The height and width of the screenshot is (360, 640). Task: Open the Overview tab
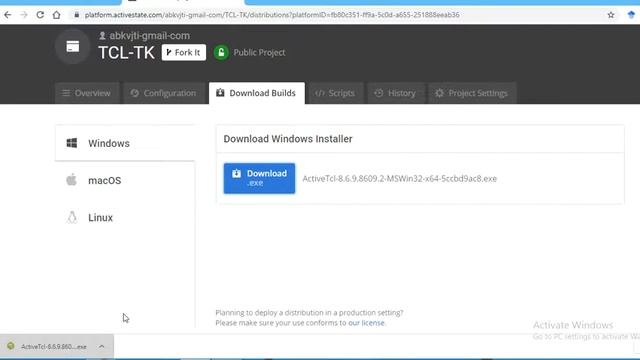pos(87,93)
